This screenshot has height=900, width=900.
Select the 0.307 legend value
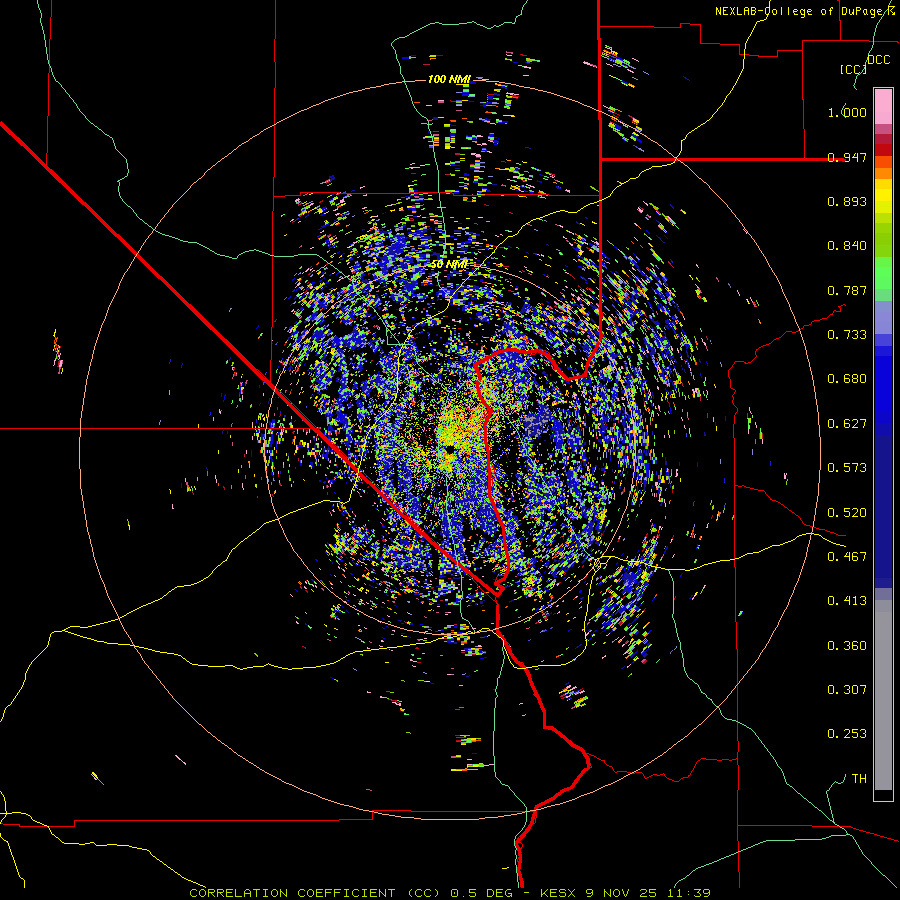[847, 690]
